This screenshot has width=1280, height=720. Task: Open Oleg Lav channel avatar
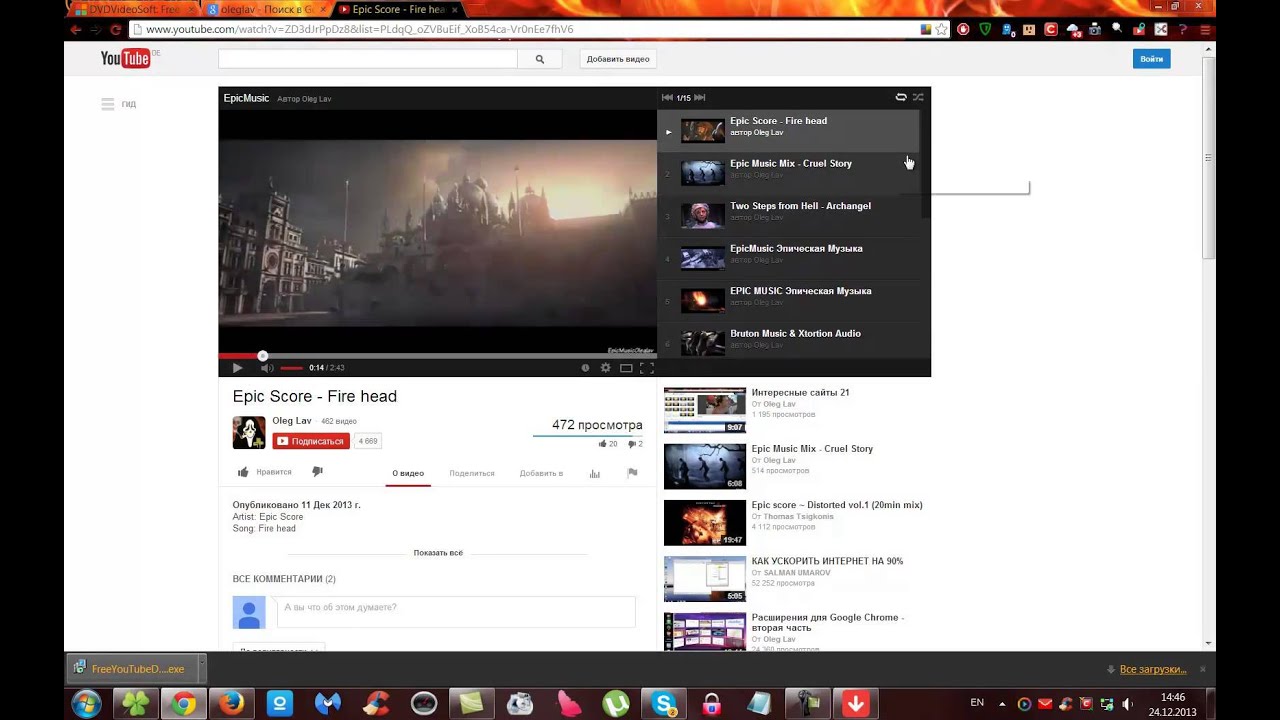click(249, 433)
